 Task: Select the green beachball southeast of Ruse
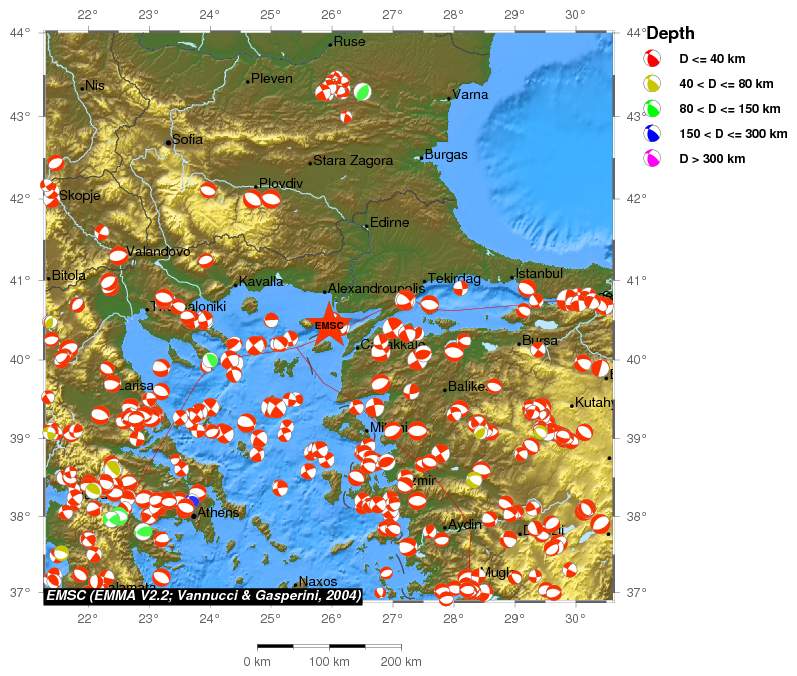pyautogui.click(x=362, y=92)
